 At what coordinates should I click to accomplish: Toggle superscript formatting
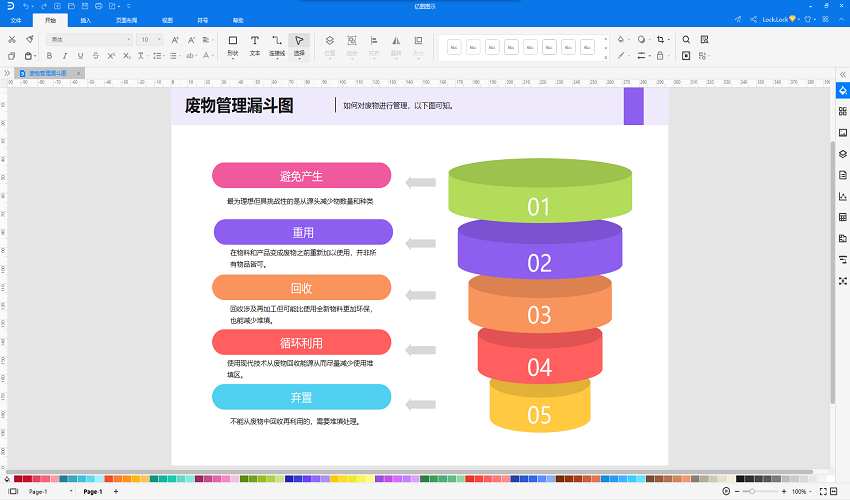click(111, 56)
